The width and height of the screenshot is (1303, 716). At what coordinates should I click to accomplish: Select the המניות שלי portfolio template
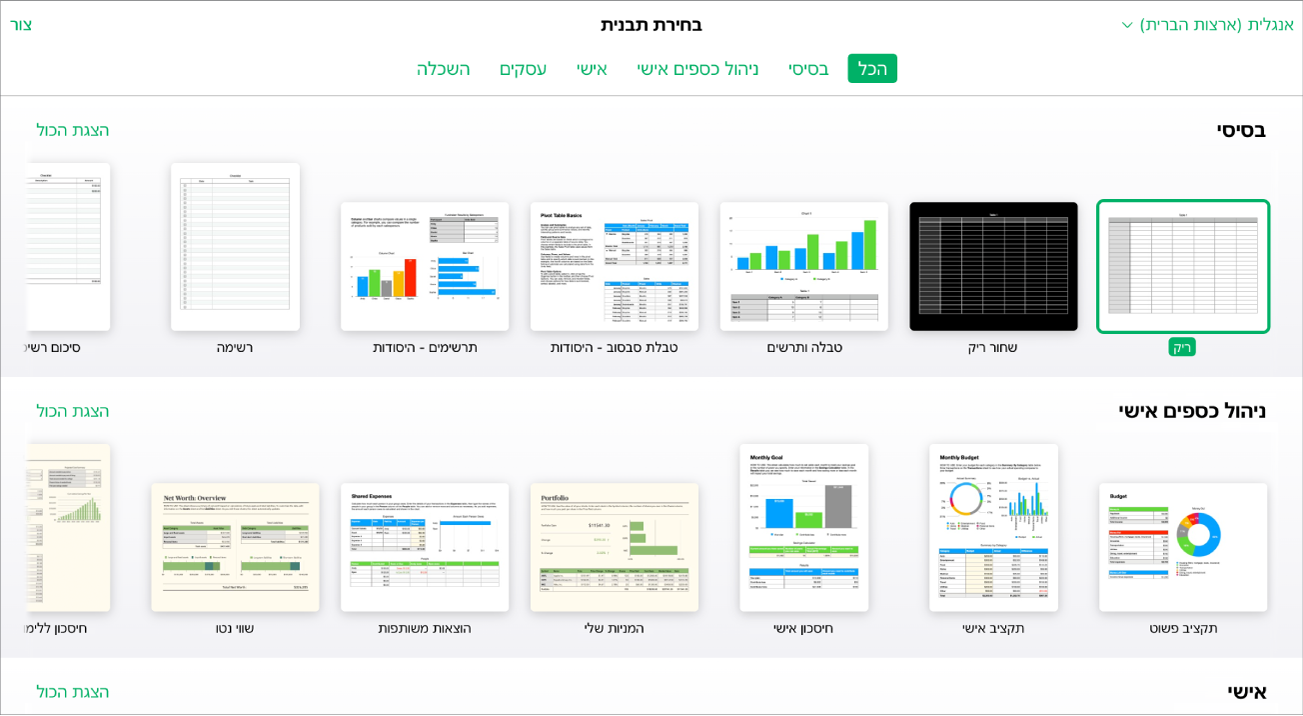[614, 547]
